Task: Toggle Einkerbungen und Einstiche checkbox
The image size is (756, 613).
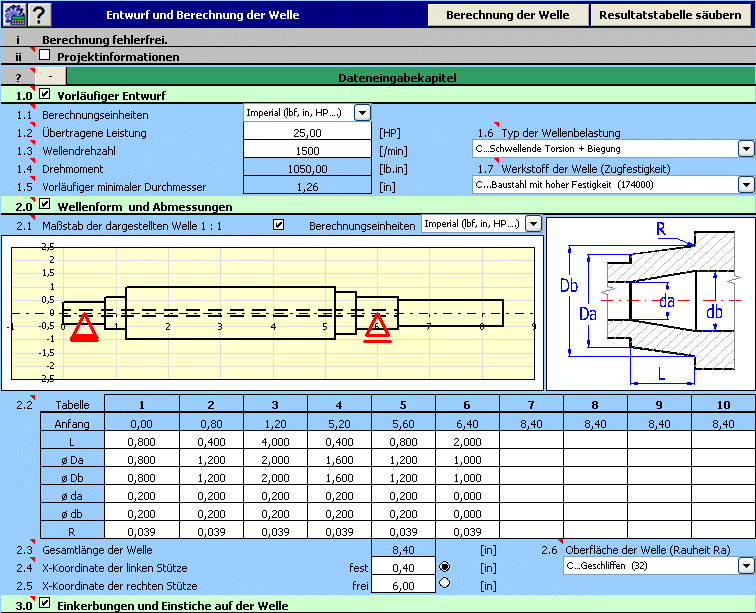Action: click(x=44, y=603)
